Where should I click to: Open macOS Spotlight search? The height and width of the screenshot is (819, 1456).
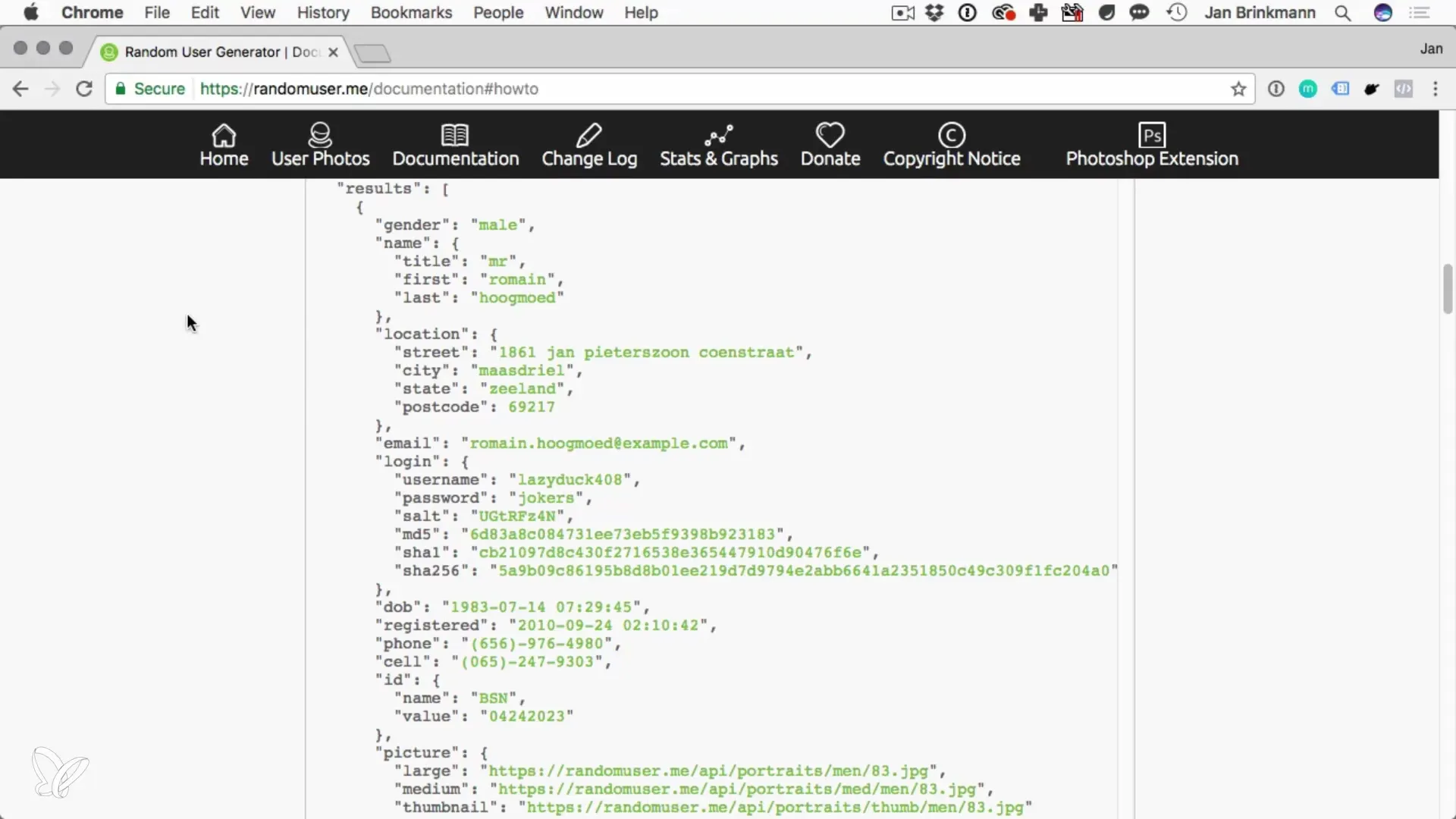point(1342,13)
